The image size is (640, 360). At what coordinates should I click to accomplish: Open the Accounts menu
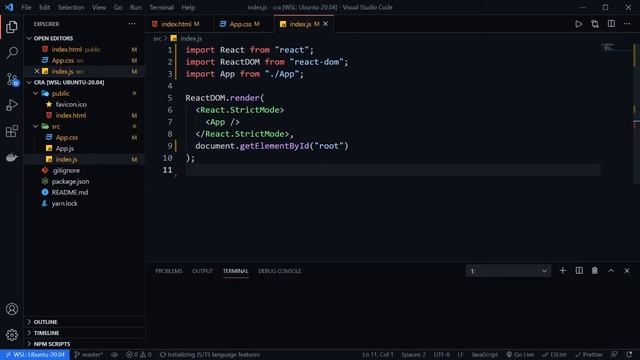coord(12,309)
